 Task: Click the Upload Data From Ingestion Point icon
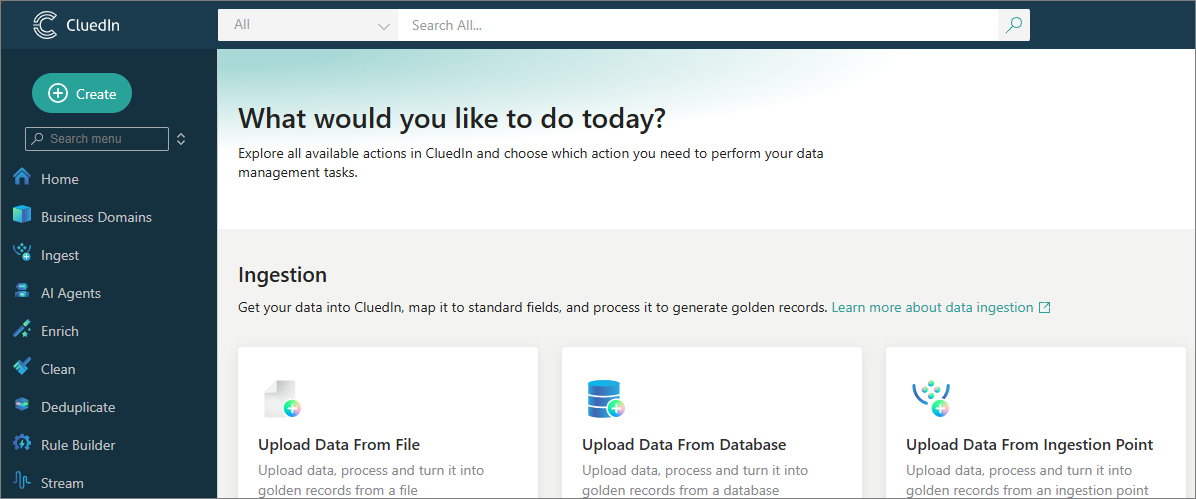click(x=930, y=399)
